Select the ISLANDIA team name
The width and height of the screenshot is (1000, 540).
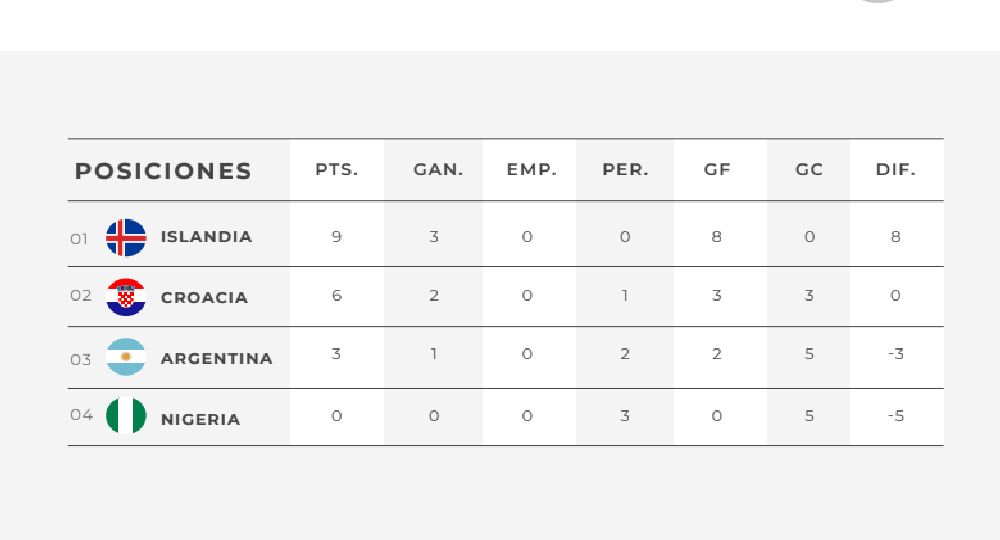click(207, 237)
